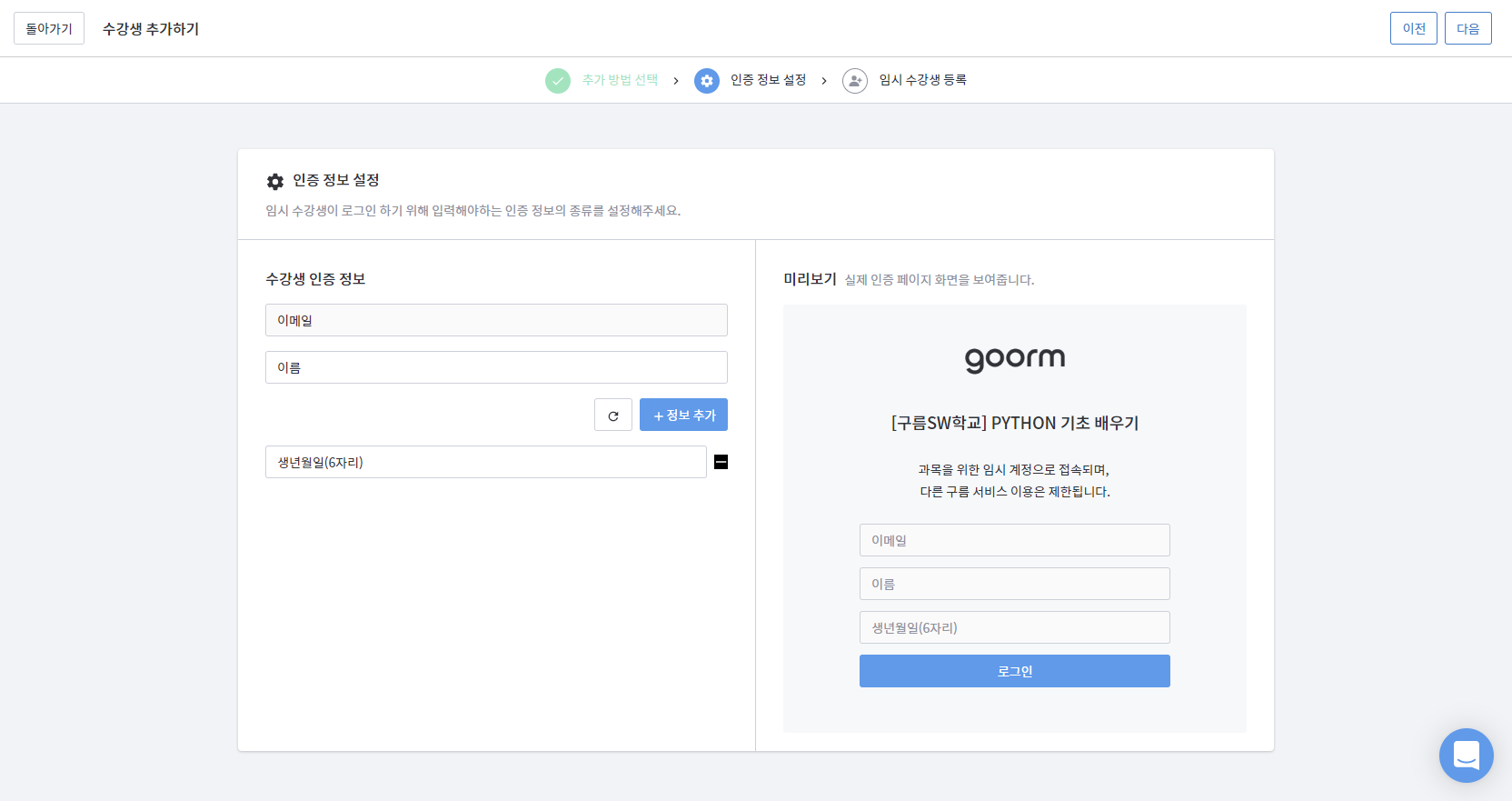Click the + 정보 추가 button

pyautogui.click(x=683, y=416)
